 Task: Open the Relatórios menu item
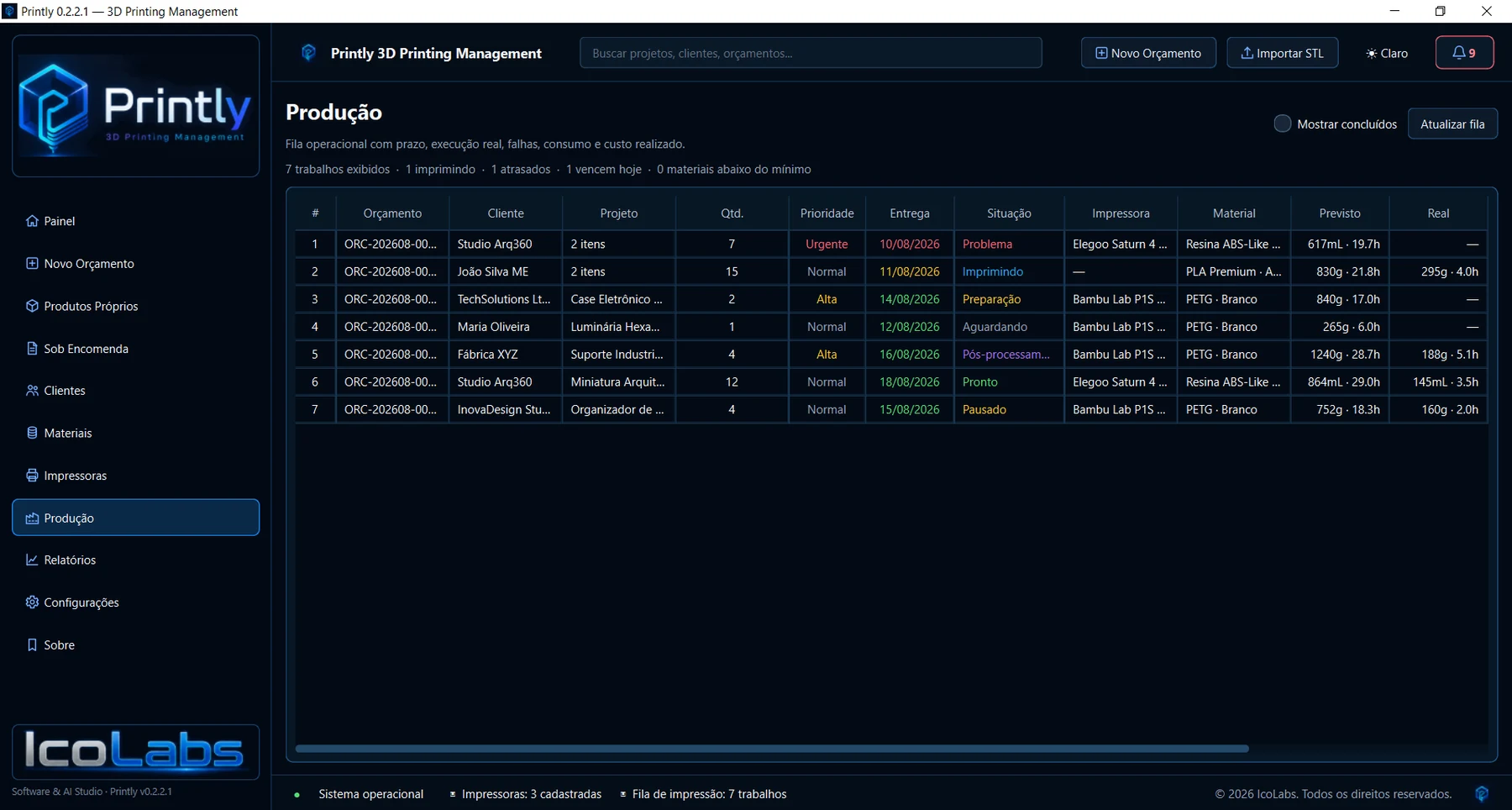(135, 560)
